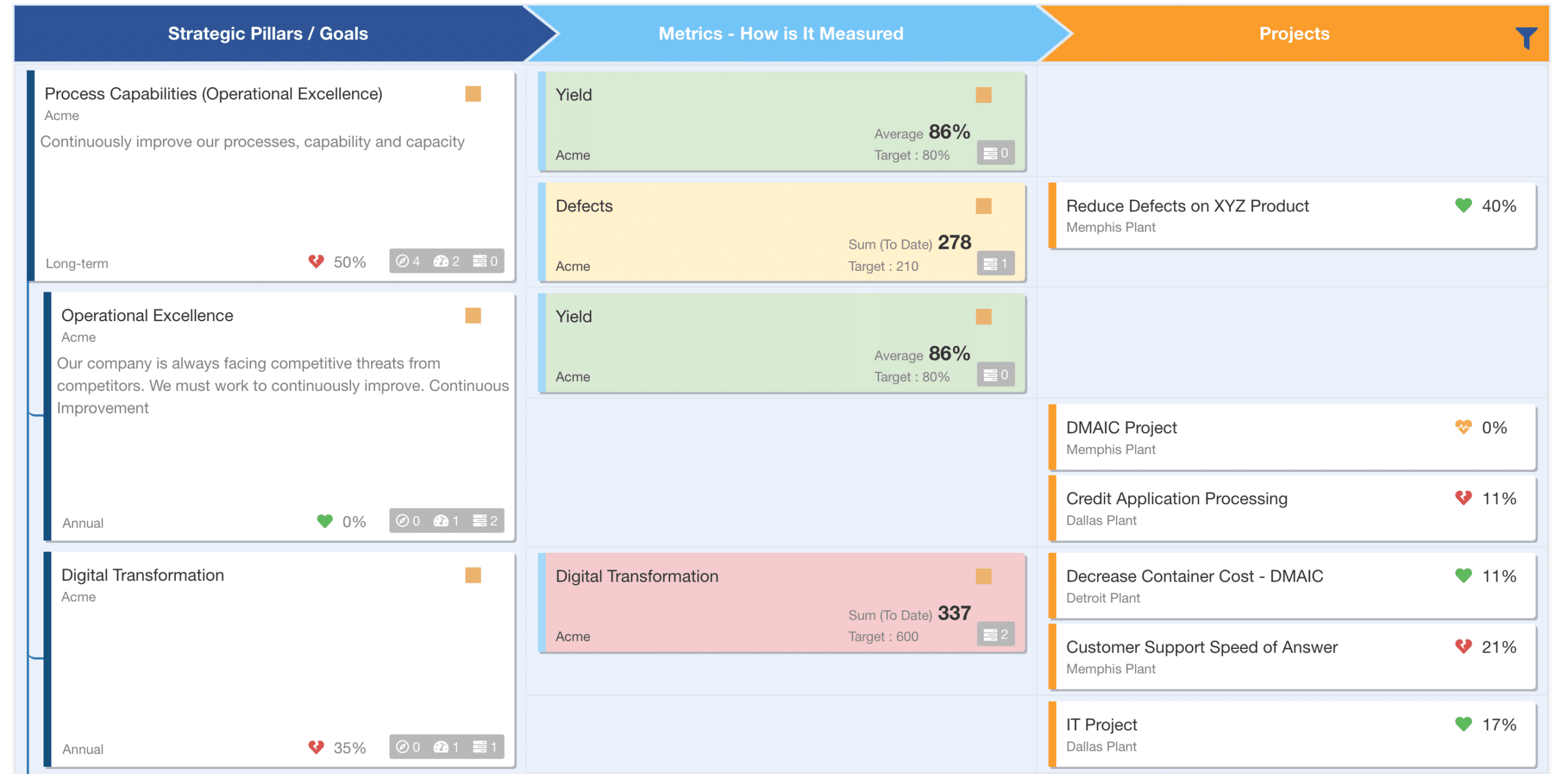Expand the list count on Digital Transformation metric
The height and width of the screenshot is (774, 1568).
point(996,634)
